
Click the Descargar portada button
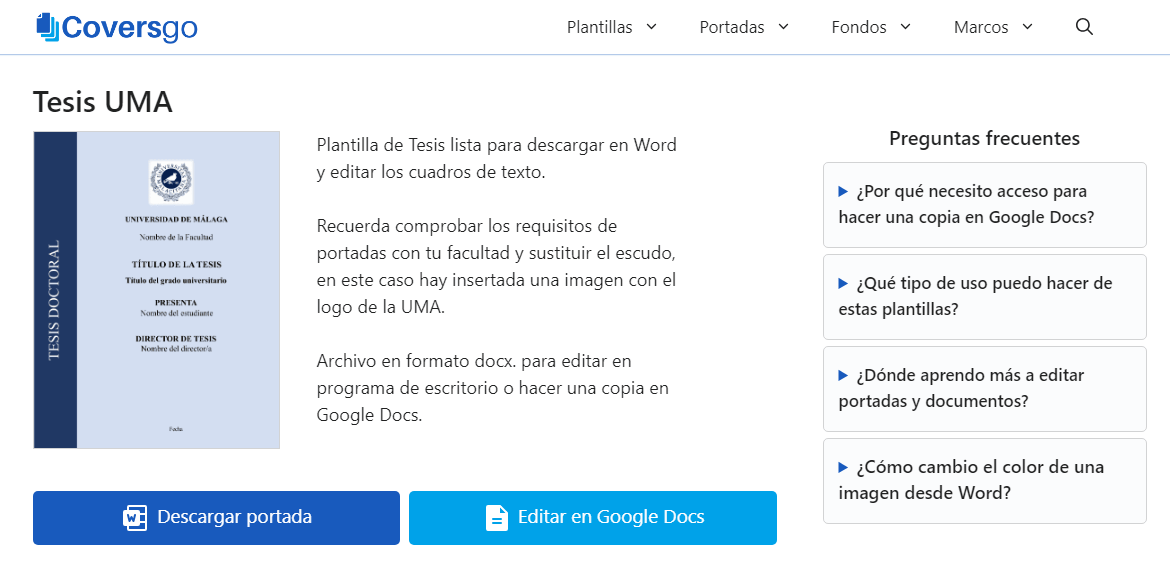(x=216, y=518)
